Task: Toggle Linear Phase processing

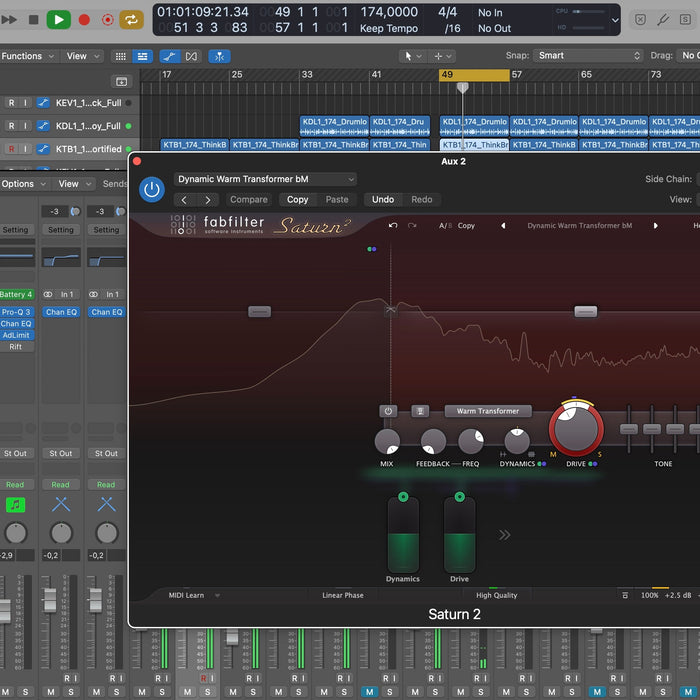Action: tap(343, 596)
